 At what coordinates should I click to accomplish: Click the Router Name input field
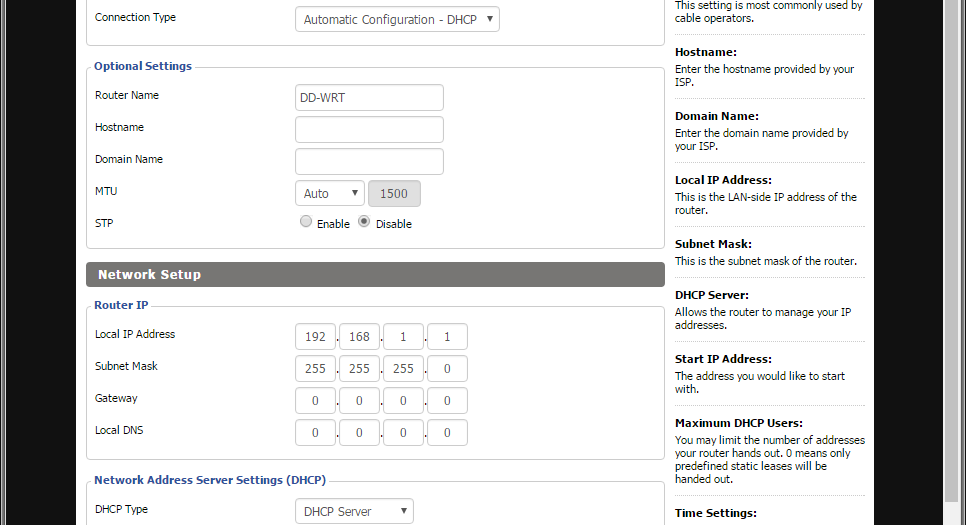click(x=369, y=98)
